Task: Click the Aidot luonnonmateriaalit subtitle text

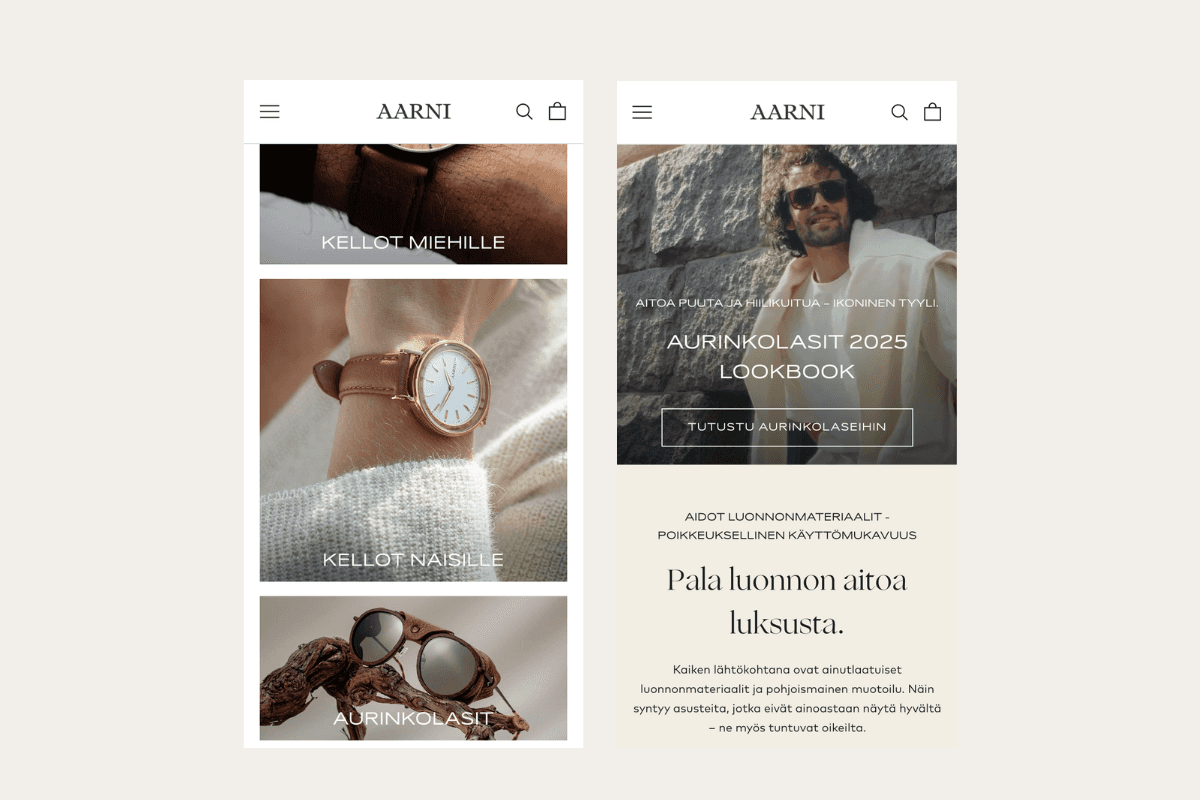Action: [787, 526]
